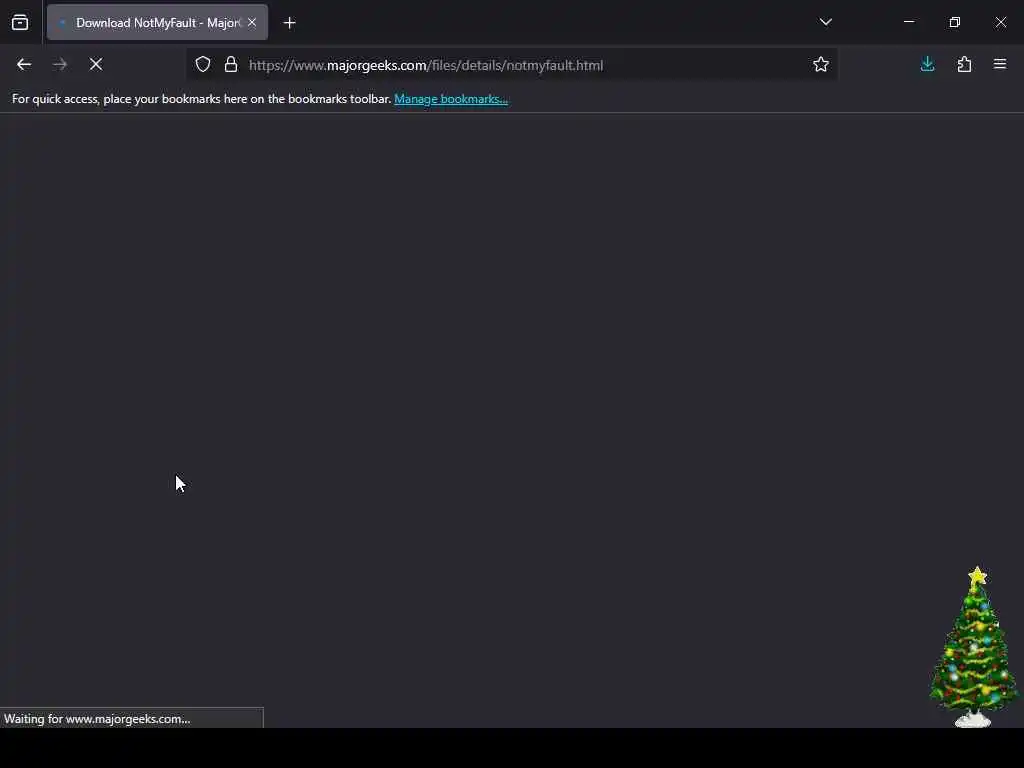
Task: Open the Extensions menu
Action: click(964, 65)
